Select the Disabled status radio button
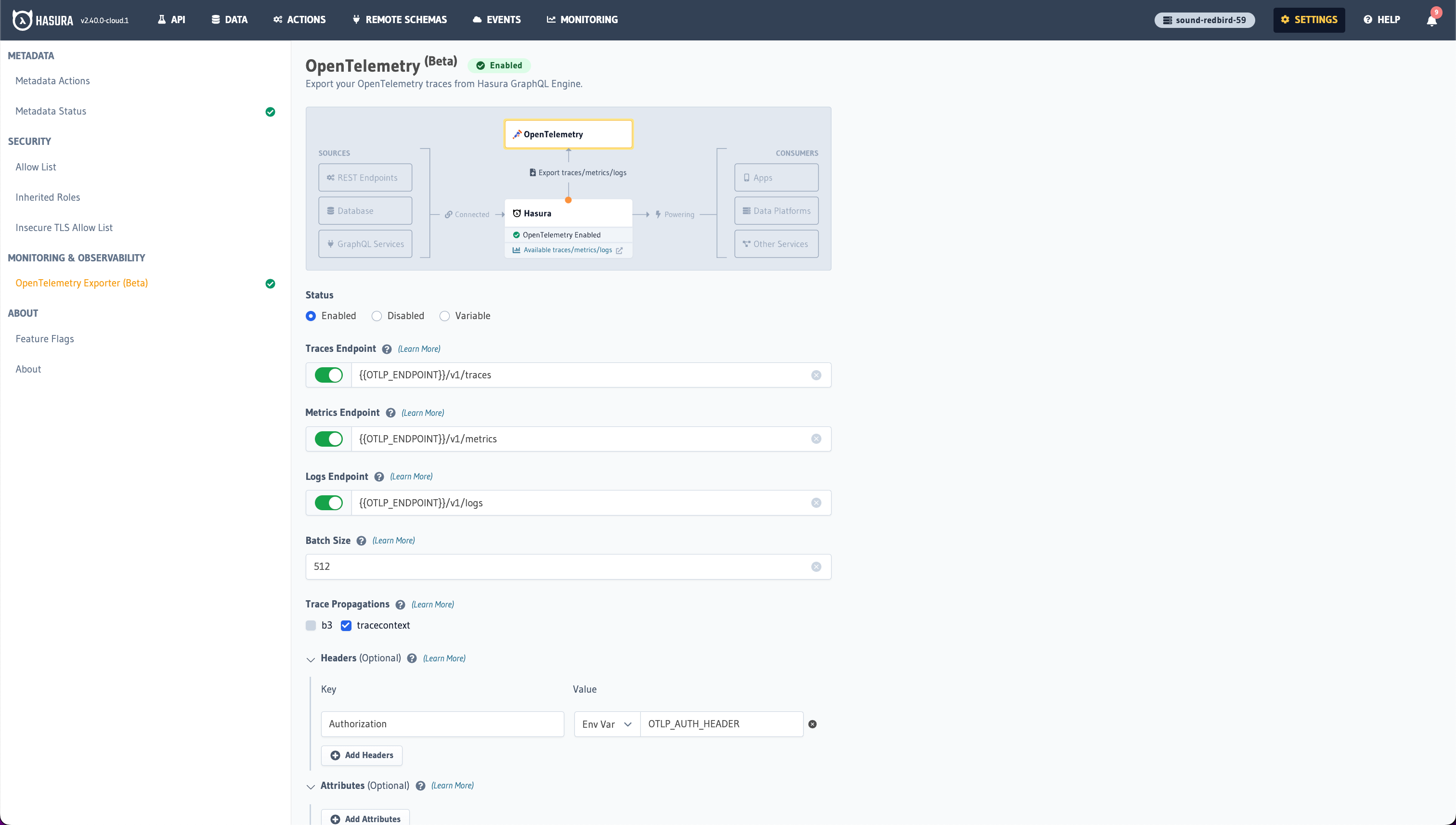The image size is (1456, 825). [x=377, y=316]
